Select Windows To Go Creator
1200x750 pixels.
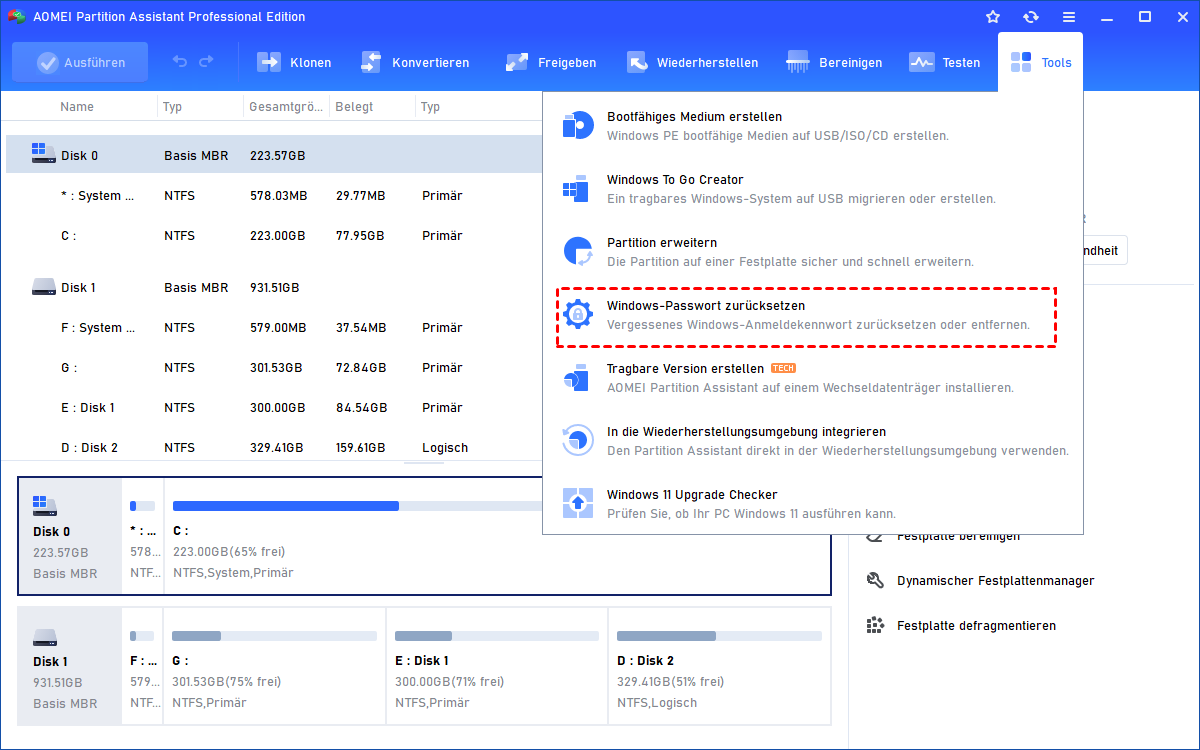pyautogui.click(x=812, y=189)
